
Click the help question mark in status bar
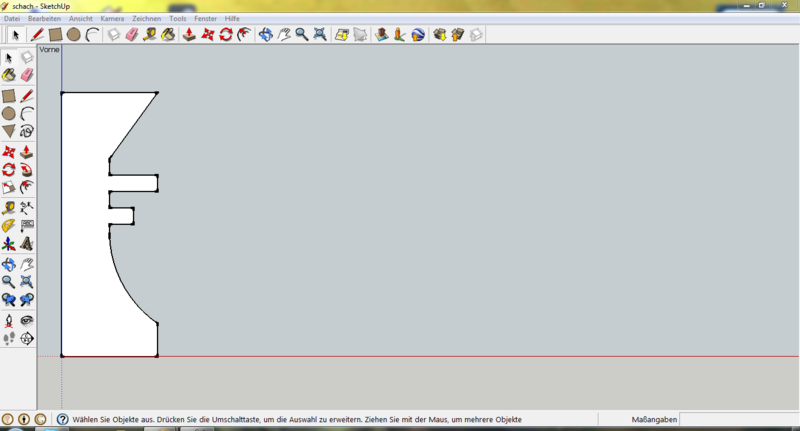click(62, 420)
